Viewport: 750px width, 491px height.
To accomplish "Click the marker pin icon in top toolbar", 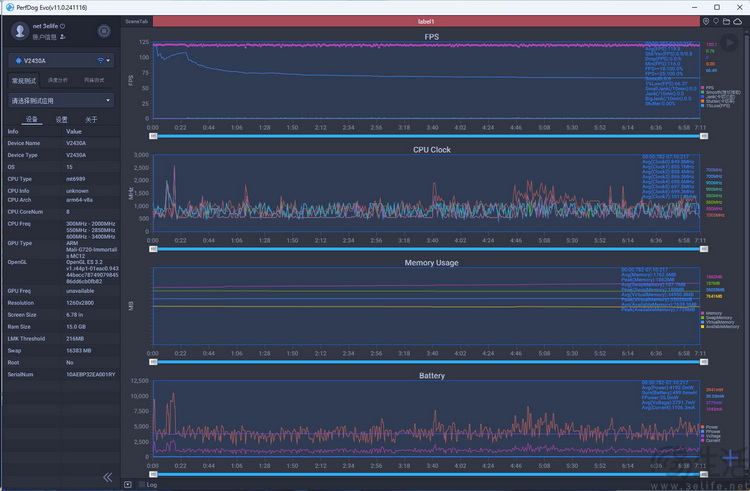I will [716, 22].
